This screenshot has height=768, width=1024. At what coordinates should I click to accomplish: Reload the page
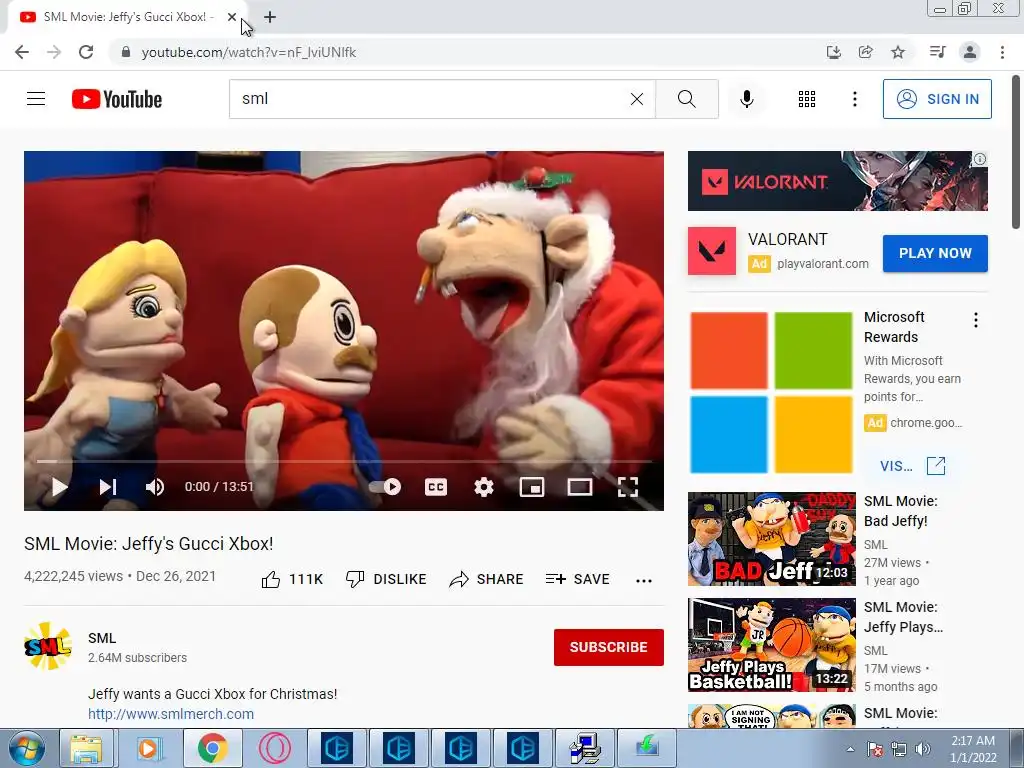tap(86, 52)
